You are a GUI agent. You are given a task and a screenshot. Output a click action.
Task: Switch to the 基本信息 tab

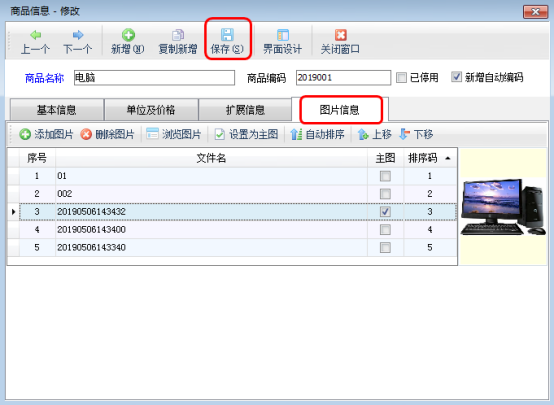pos(57,110)
